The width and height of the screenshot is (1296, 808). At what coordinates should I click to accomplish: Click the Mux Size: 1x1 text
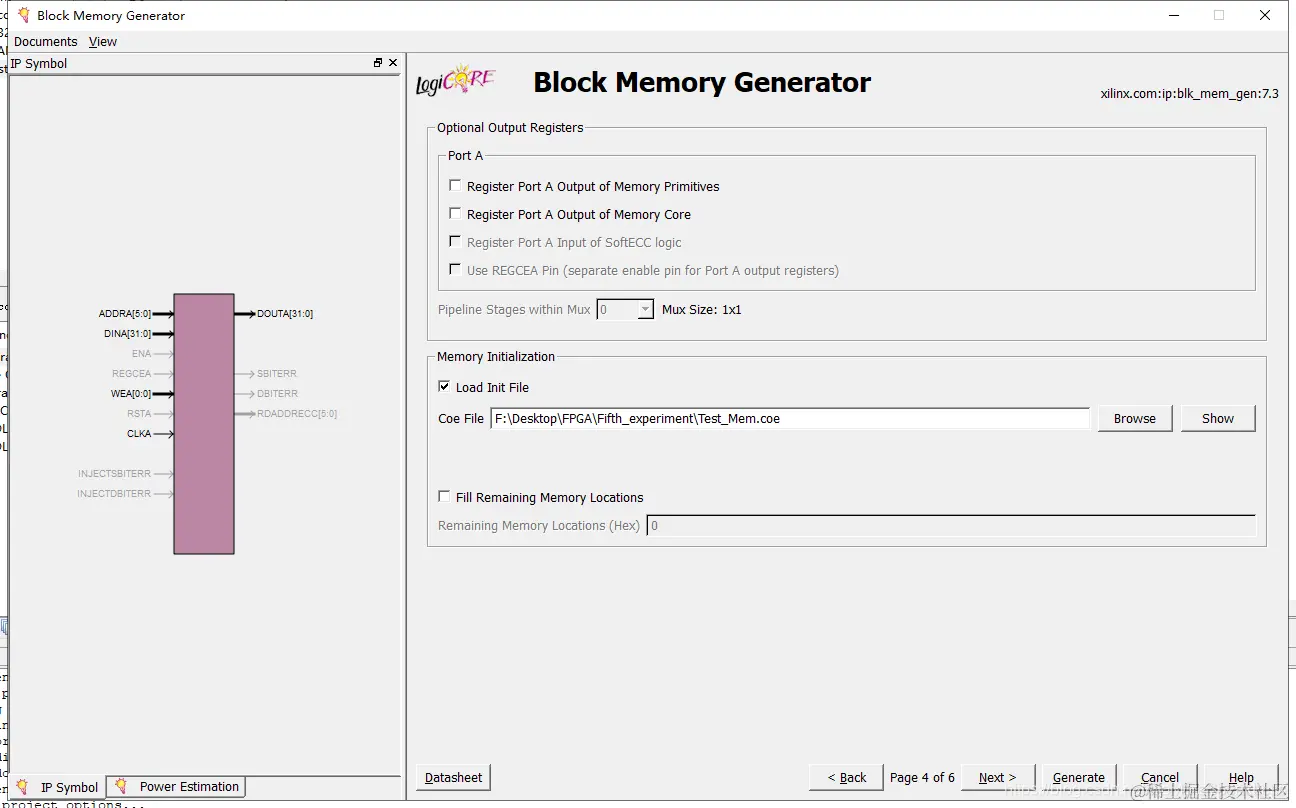coord(702,310)
